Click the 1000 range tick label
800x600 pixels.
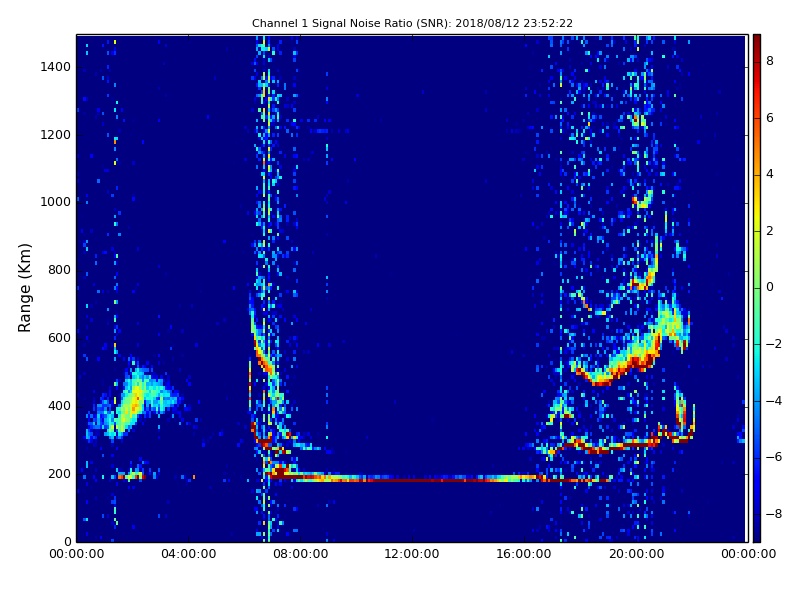coord(56,202)
